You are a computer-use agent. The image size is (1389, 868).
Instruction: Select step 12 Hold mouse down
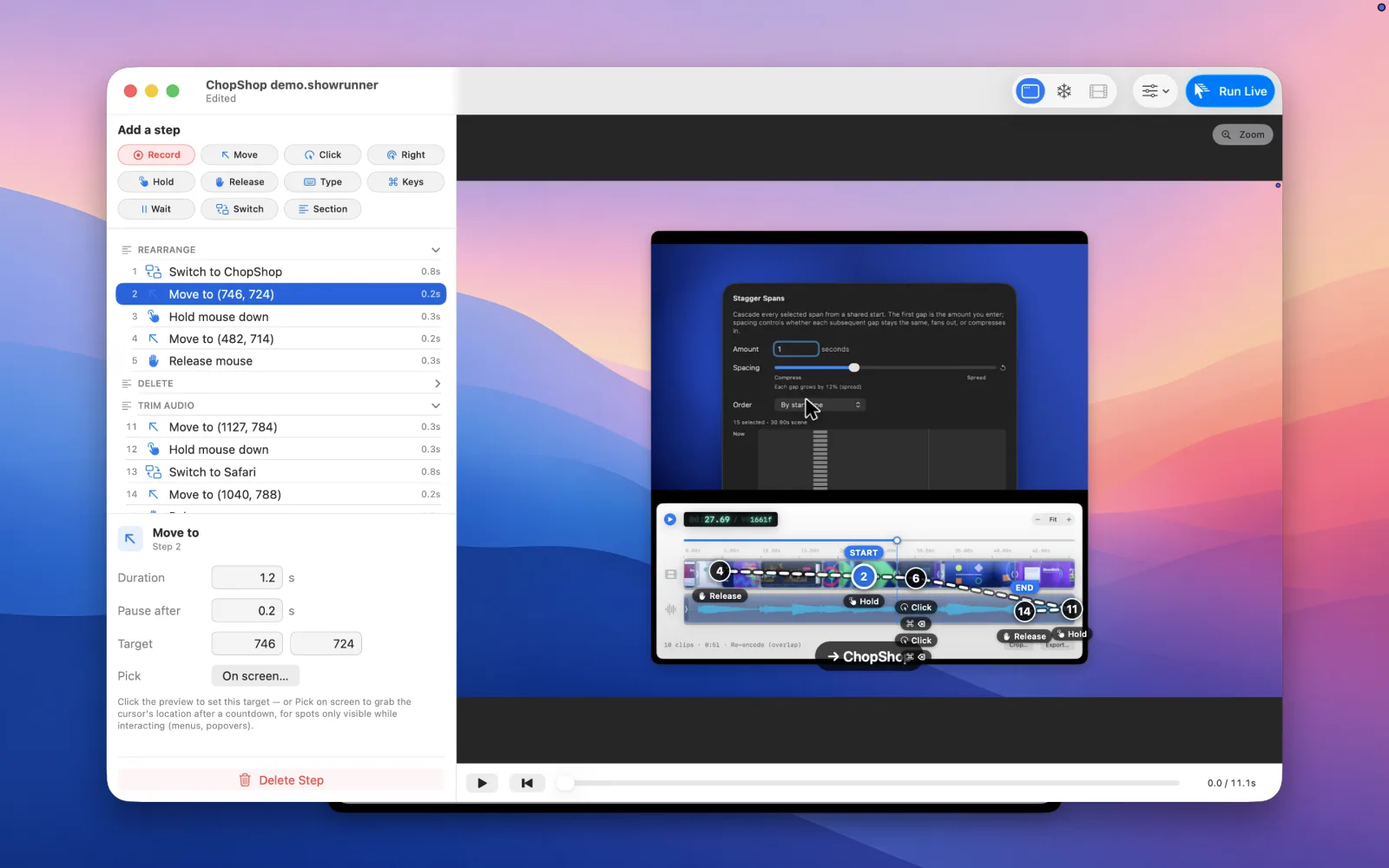pos(281,450)
